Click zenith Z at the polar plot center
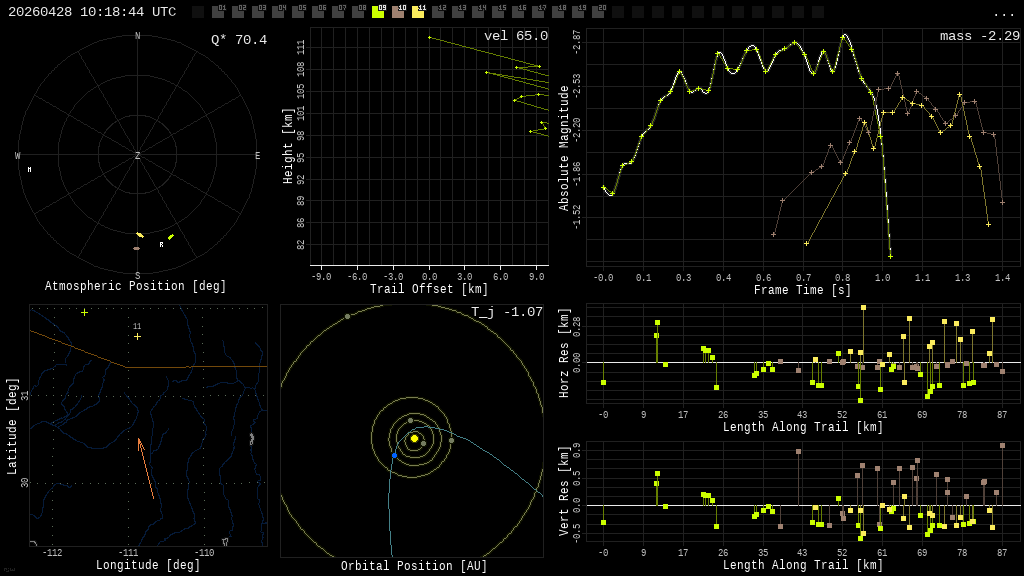Image resolution: width=1024 pixels, height=576 pixels. (x=137, y=155)
